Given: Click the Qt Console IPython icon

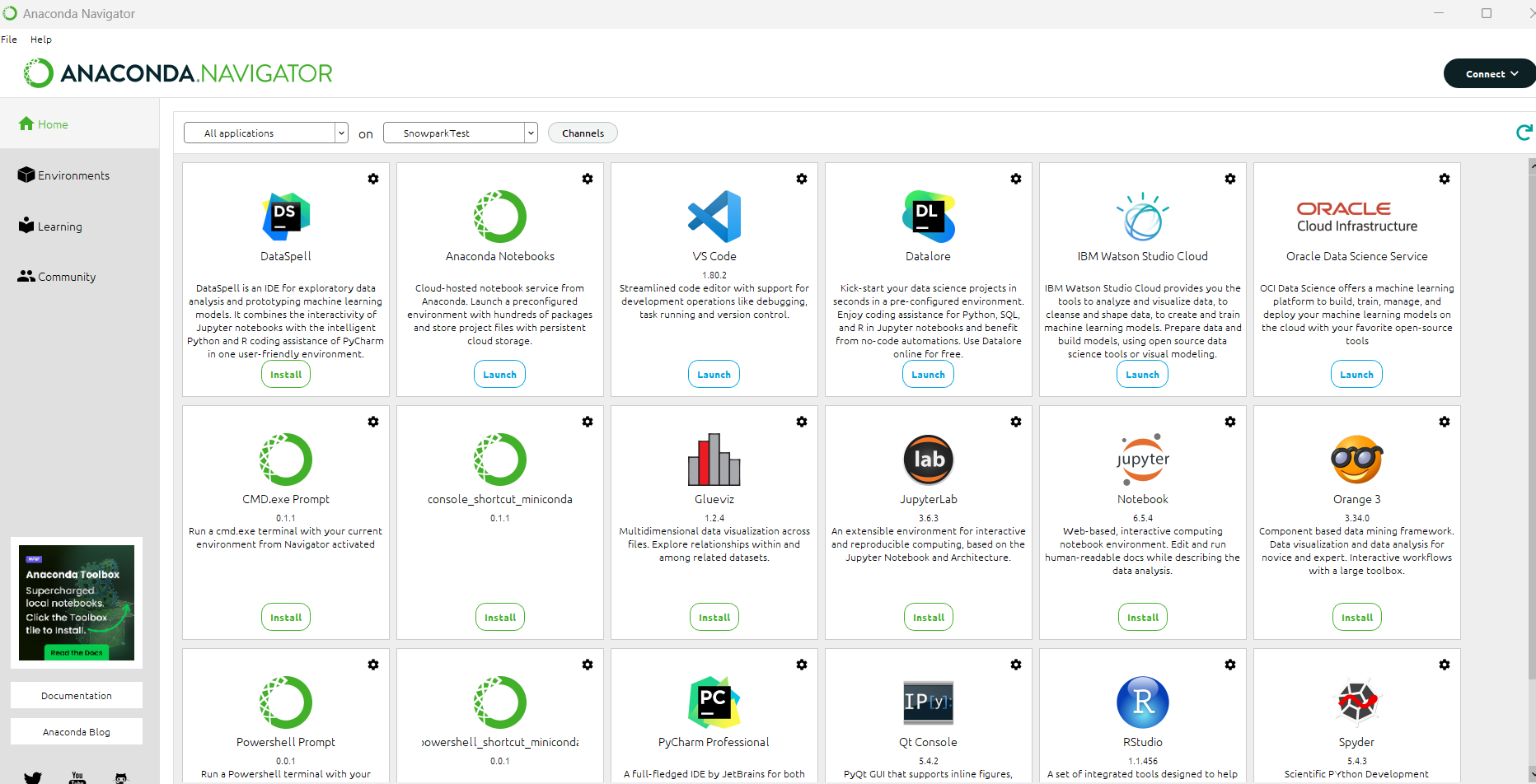Looking at the screenshot, I should tap(929, 702).
